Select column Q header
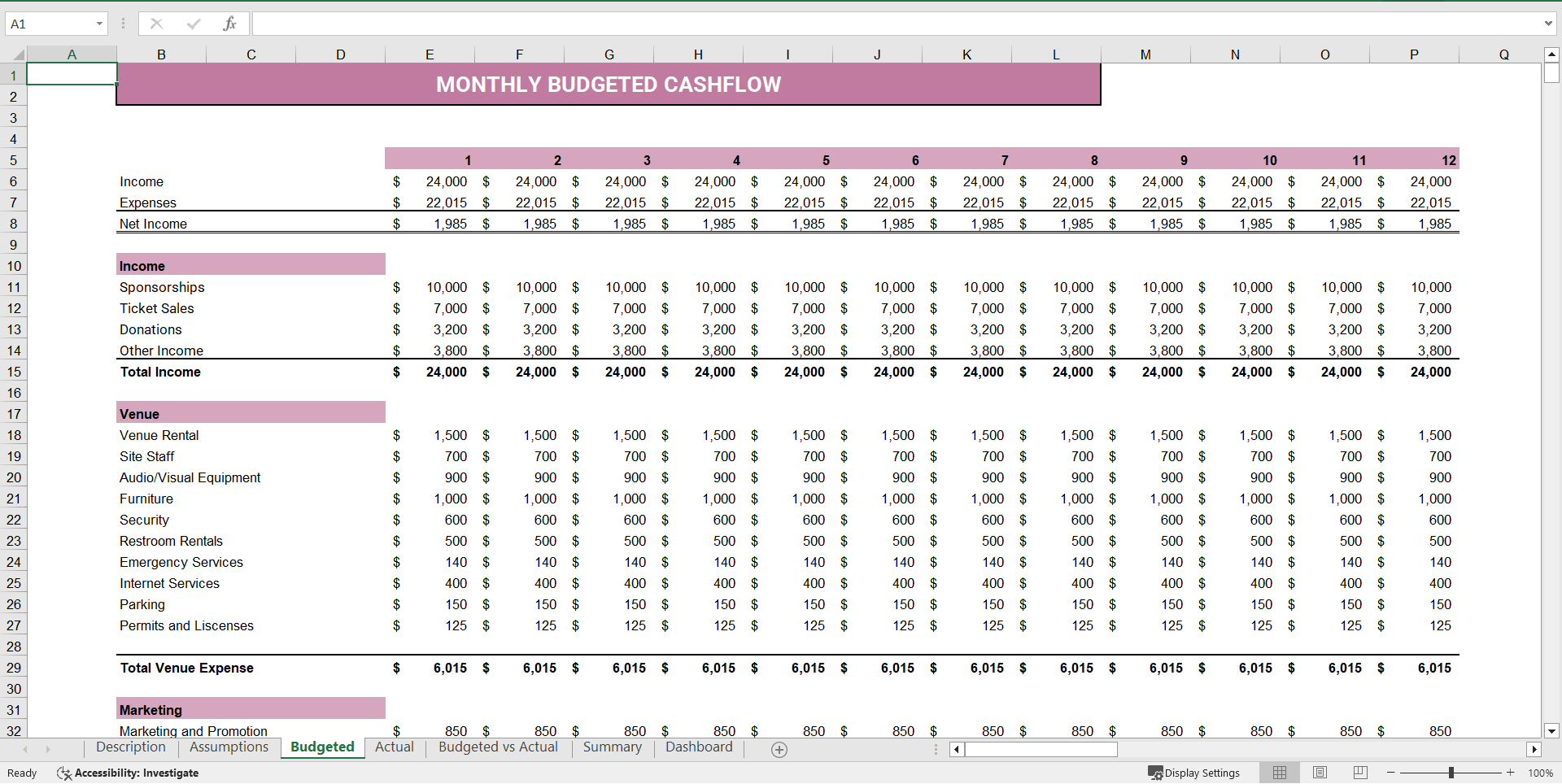Viewport: 1562px width, 784px height. tap(1503, 54)
